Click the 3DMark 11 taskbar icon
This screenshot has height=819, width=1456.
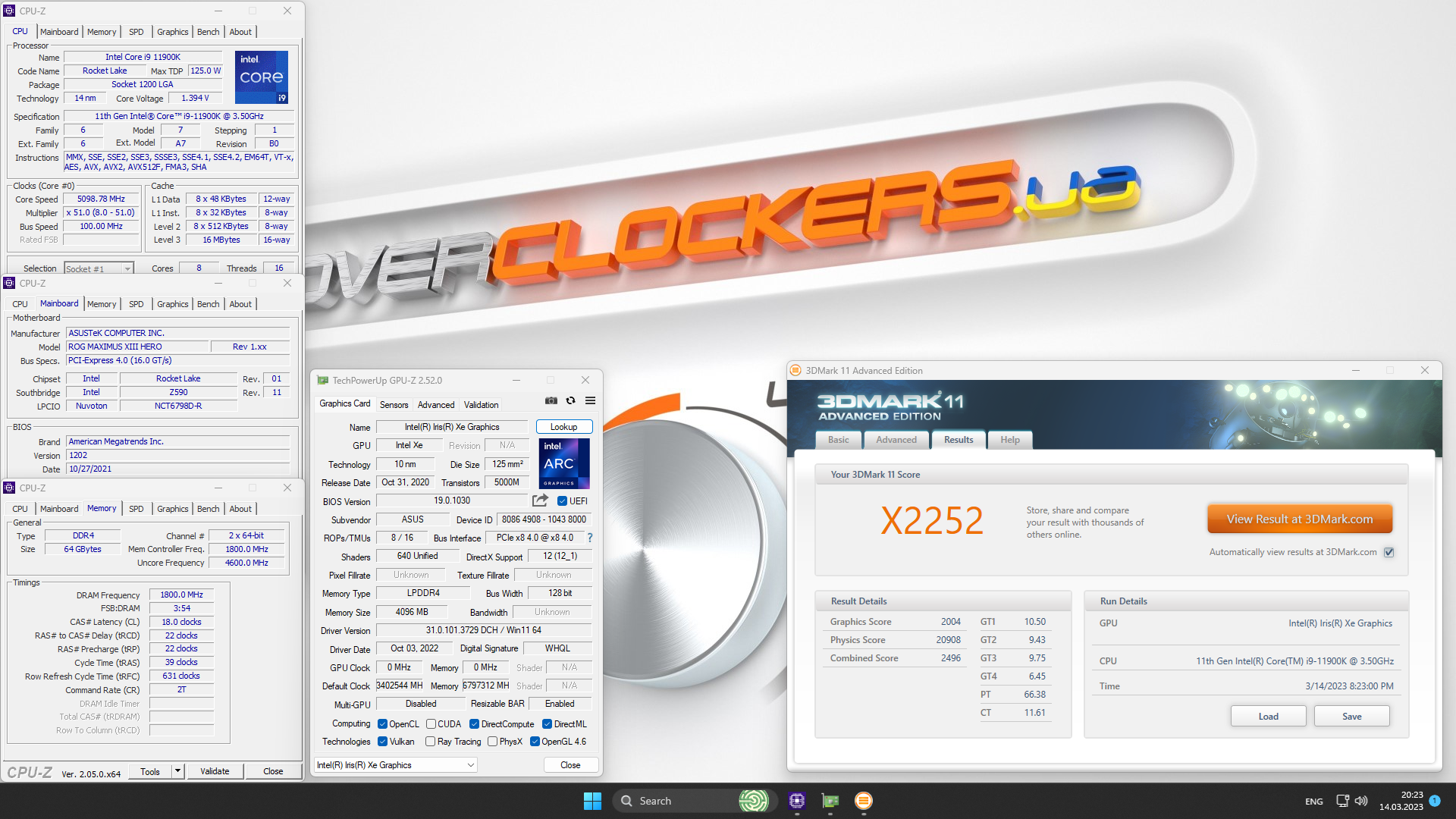pos(864,801)
